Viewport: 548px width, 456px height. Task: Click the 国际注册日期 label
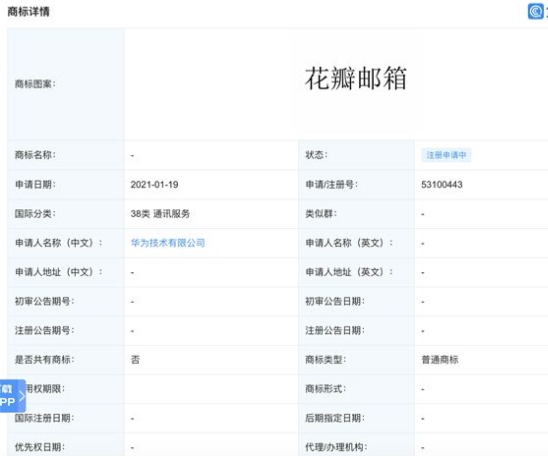pos(44,418)
